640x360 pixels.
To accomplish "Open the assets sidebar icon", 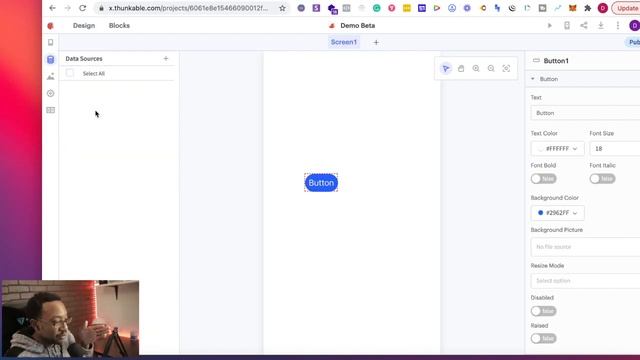I will point(51,76).
